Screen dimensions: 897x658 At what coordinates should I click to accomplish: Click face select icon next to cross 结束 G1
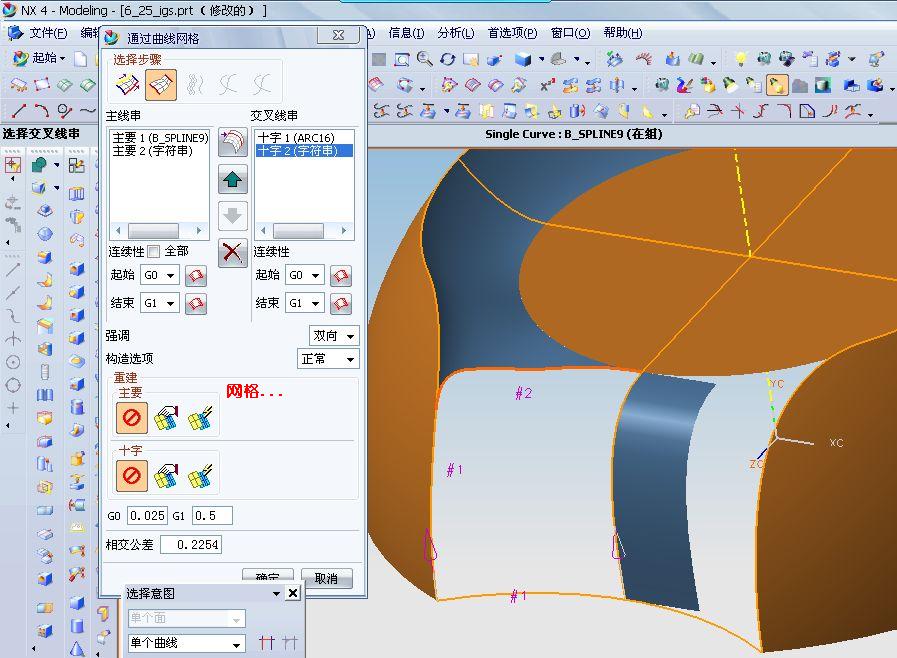click(341, 303)
